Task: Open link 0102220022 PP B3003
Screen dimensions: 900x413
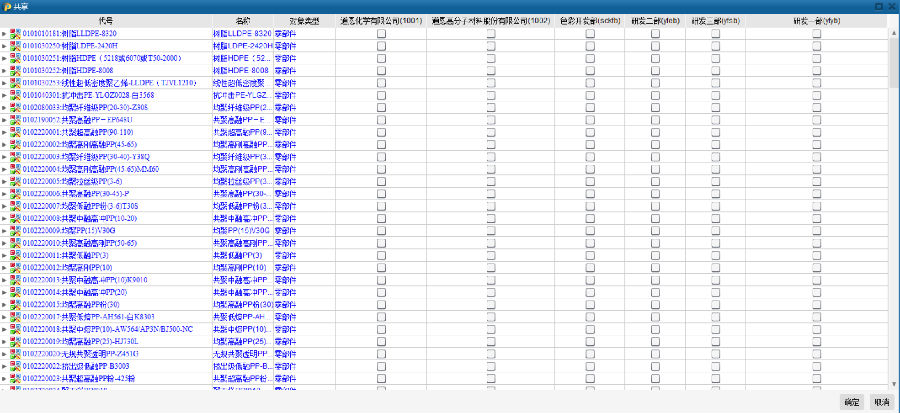Action: 76,366
